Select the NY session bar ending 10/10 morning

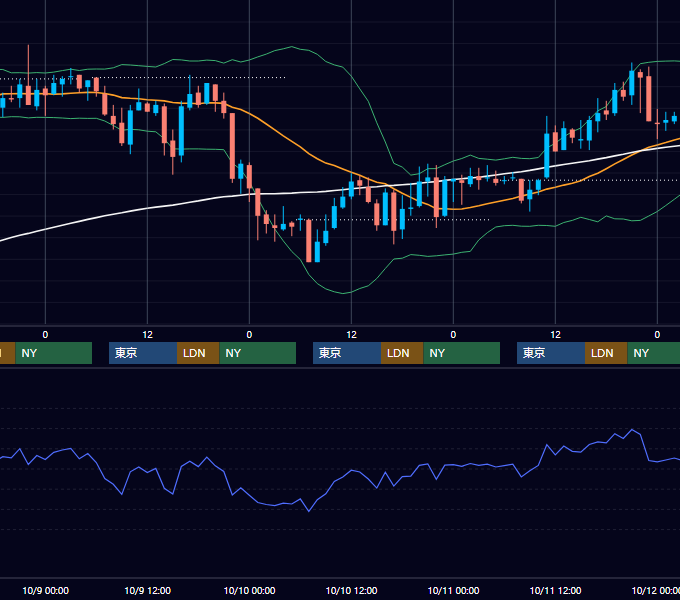(258, 353)
